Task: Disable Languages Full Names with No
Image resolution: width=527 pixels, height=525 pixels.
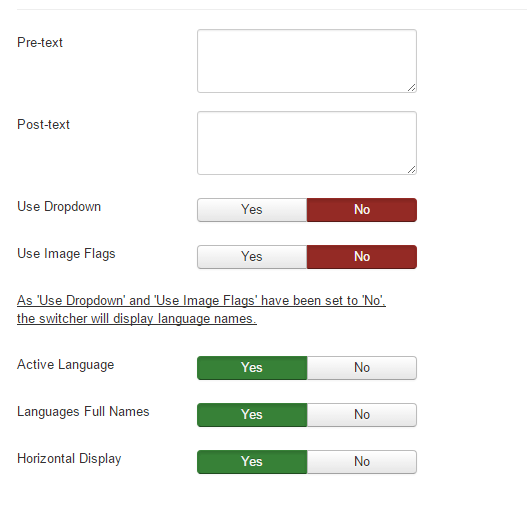Action: pyautogui.click(x=362, y=415)
